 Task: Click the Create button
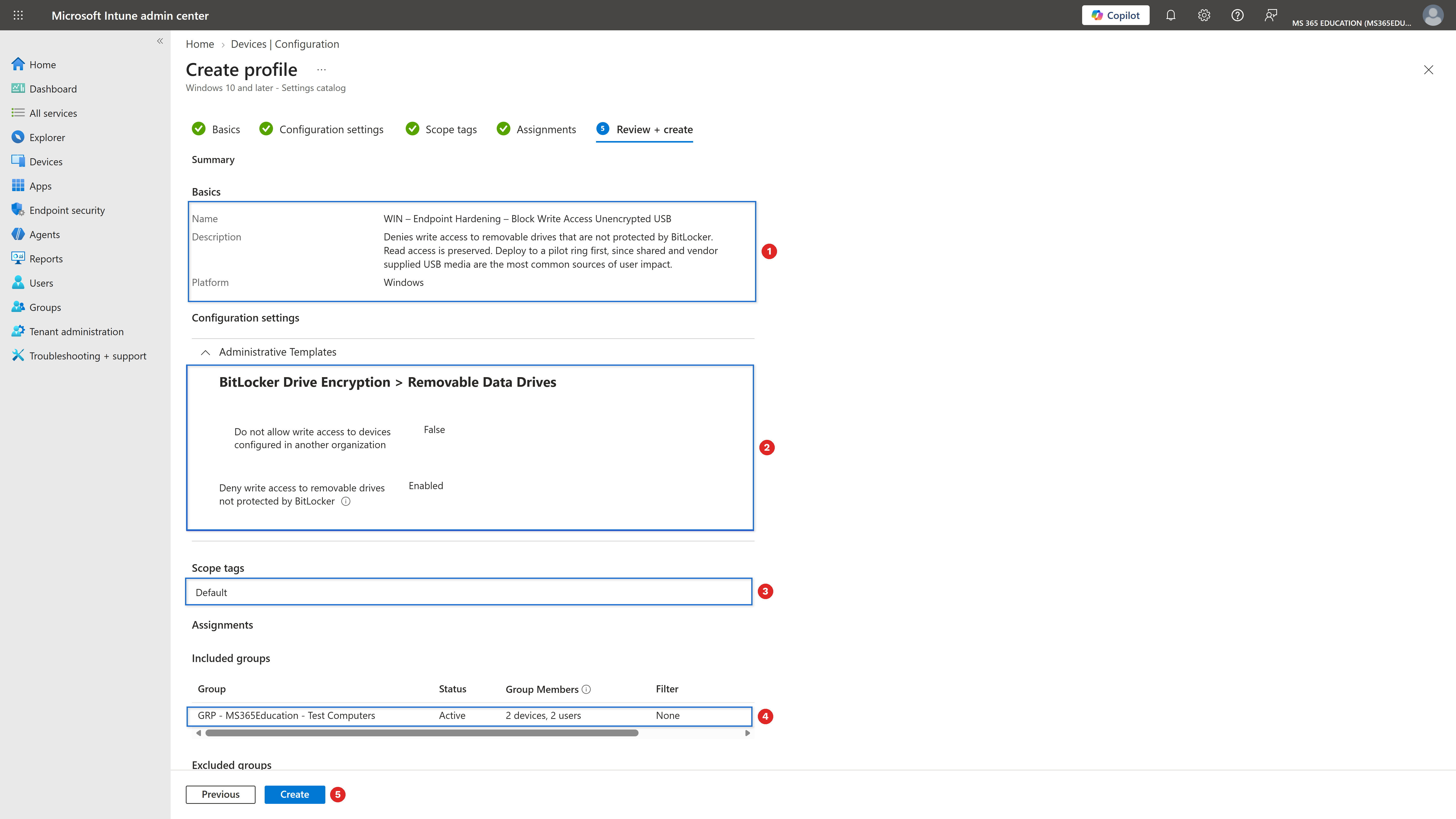(294, 794)
